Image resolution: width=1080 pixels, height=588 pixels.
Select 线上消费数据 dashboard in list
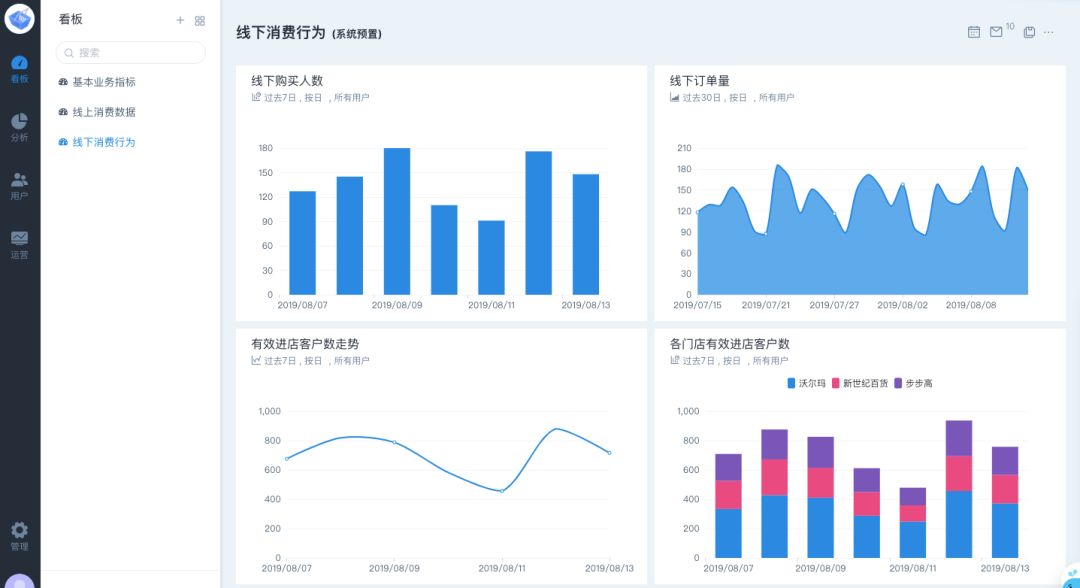pyautogui.click(x=103, y=112)
